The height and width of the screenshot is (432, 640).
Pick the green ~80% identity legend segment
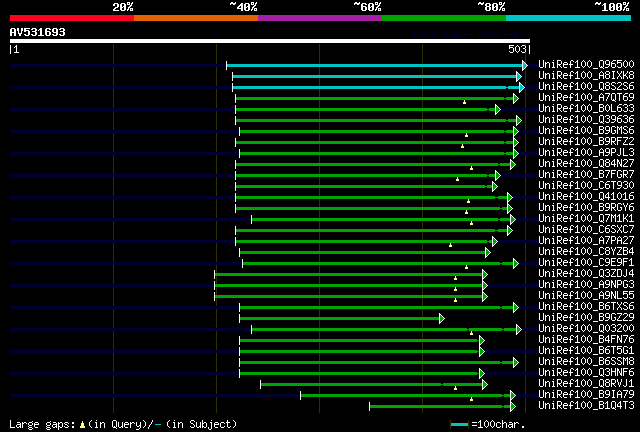click(444, 18)
